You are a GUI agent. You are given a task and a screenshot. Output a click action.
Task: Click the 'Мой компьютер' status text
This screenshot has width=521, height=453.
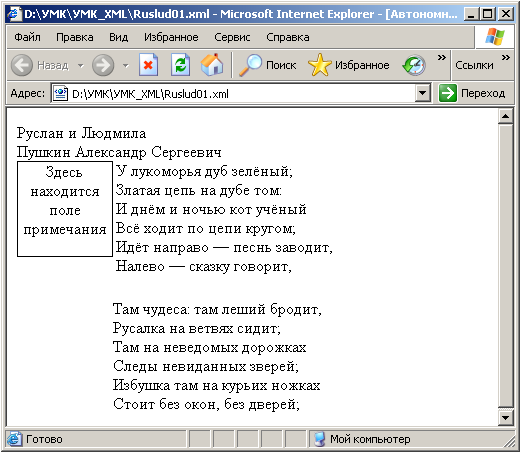[370, 439]
